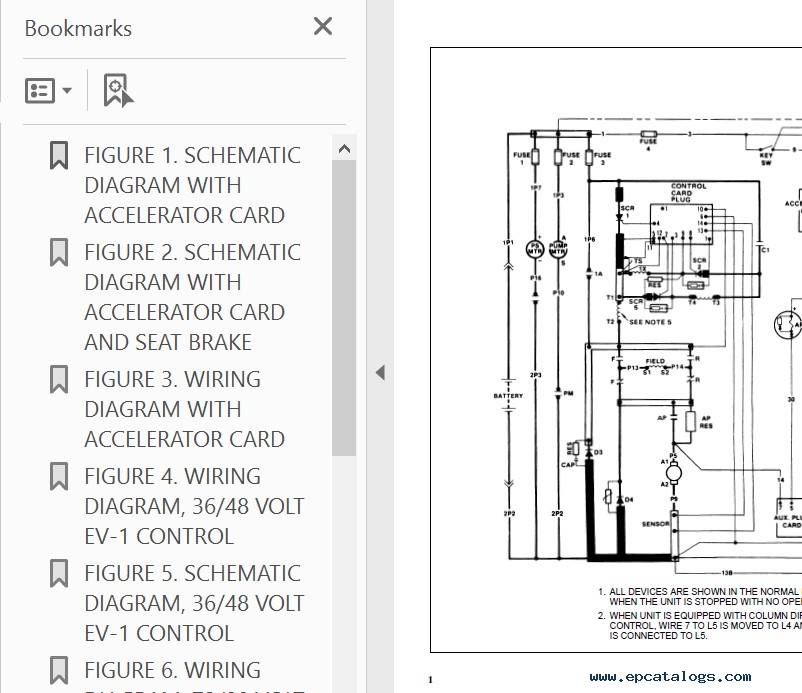Open bookmark Figure 4 Wiring Diagram 36/48 Volt
The image size is (802, 693).
point(194,506)
